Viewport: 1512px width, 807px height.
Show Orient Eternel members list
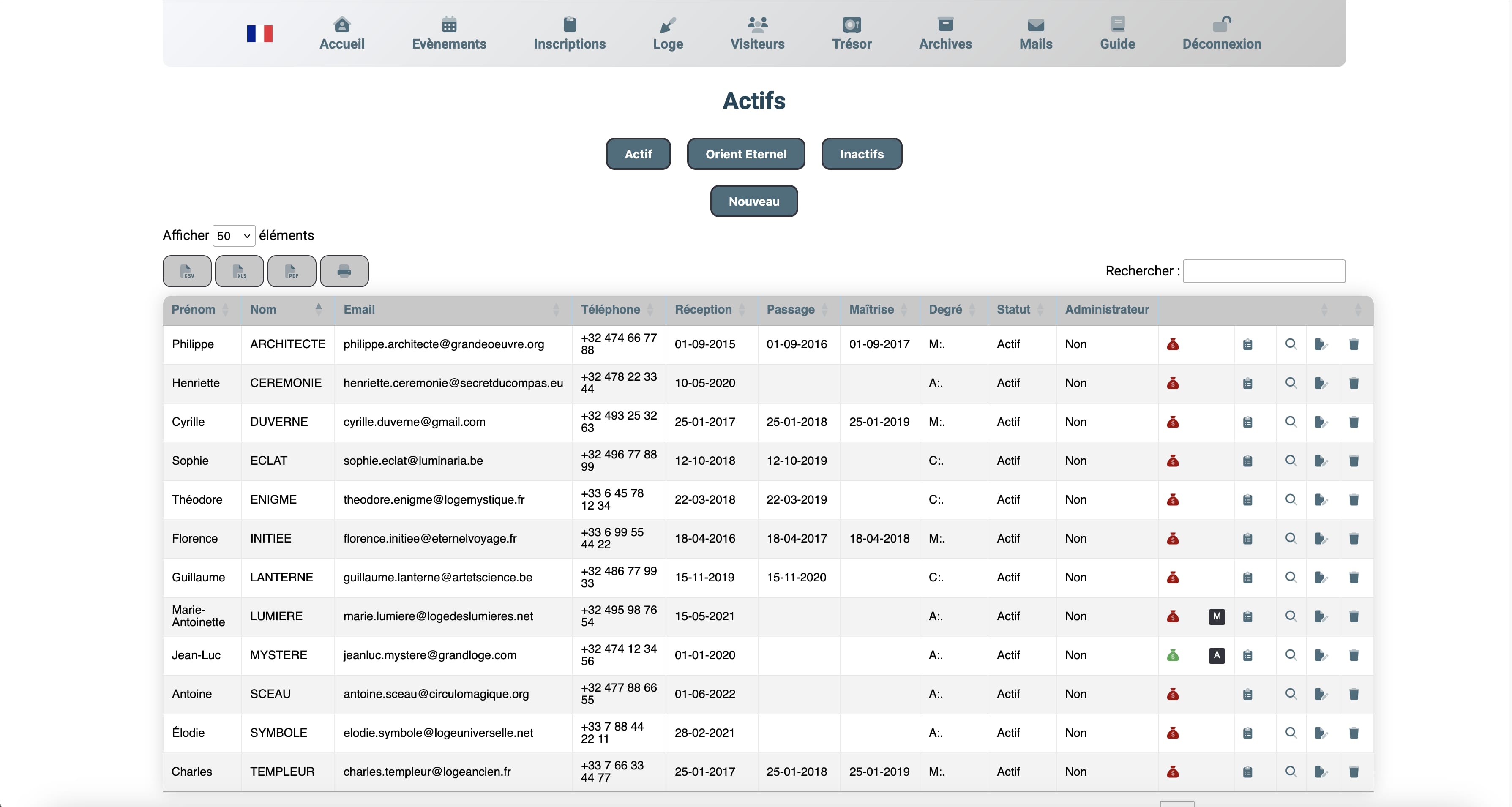tap(745, 154)
